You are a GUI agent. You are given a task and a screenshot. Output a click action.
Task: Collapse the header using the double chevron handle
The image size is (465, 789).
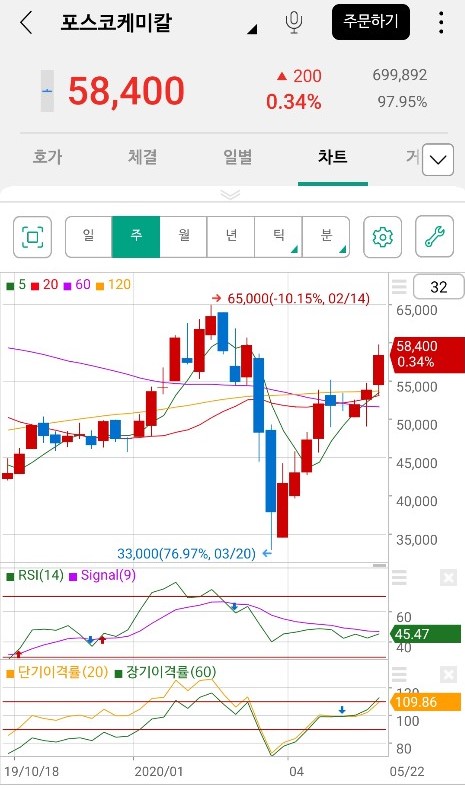coord(230,195)
